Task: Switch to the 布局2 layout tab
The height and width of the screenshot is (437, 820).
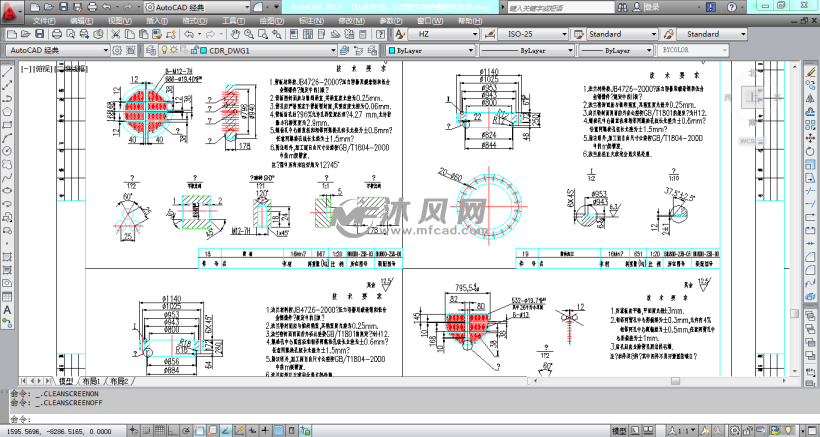Action: [x=119, y=381]
